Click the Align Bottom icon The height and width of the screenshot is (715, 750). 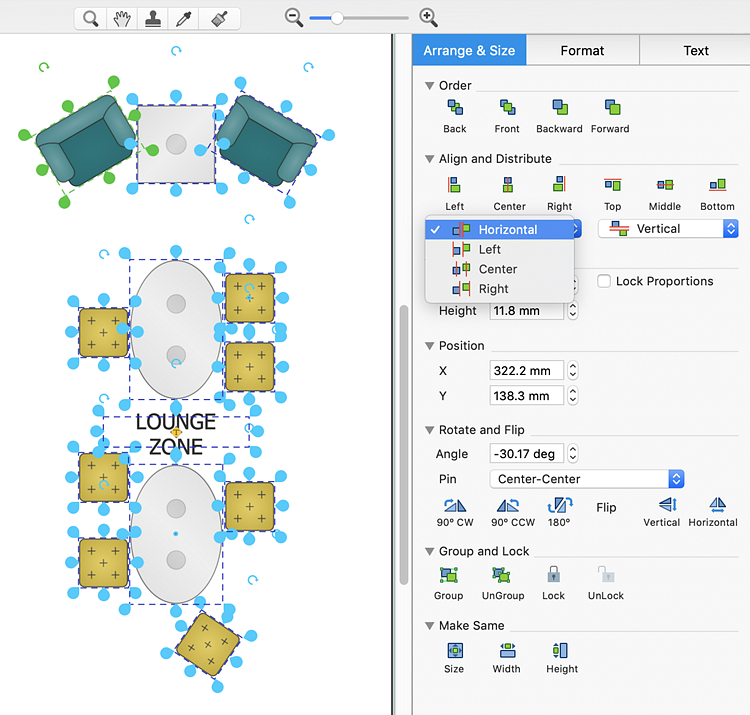pyautogui.click(x=717, y=186)
